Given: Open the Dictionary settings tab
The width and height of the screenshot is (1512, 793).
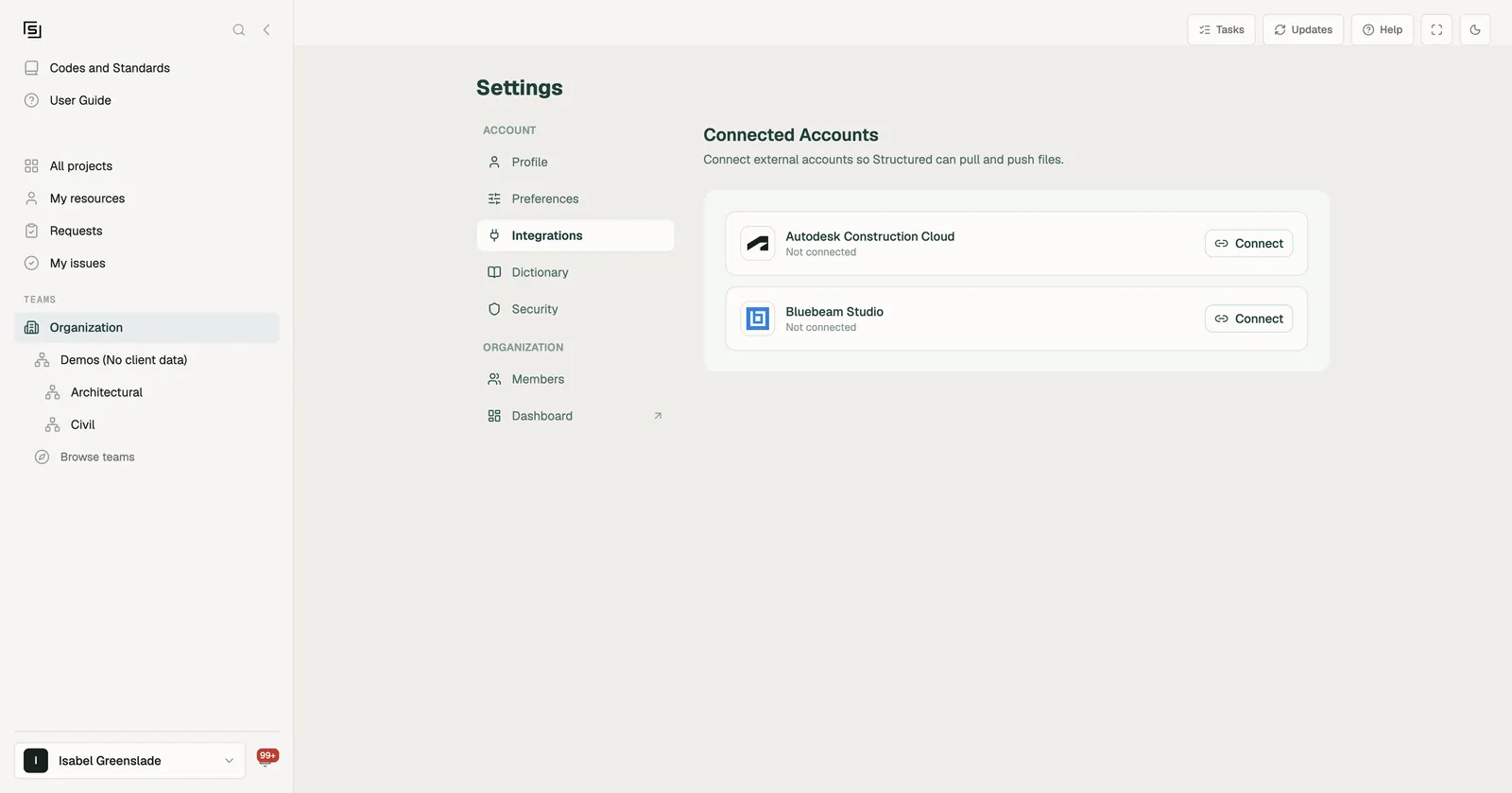Looking at the screenshot, I should coord(576,272).
